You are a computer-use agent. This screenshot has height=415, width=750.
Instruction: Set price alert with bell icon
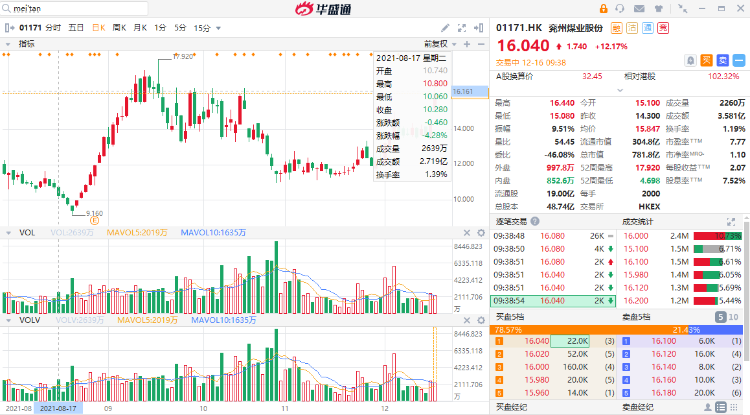click(690, 61)
